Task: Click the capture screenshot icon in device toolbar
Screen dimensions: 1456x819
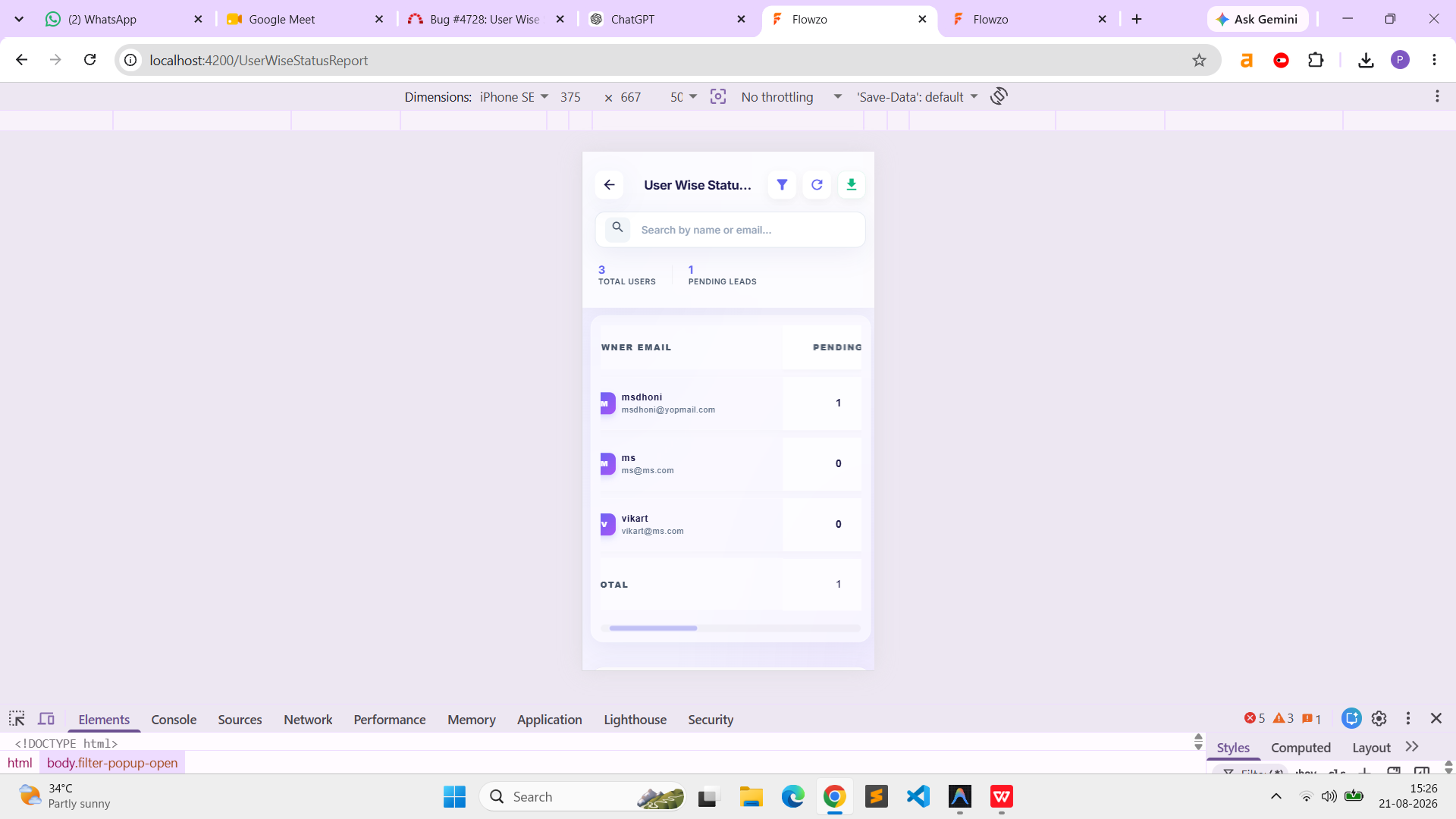Action: tap(718, 96)
